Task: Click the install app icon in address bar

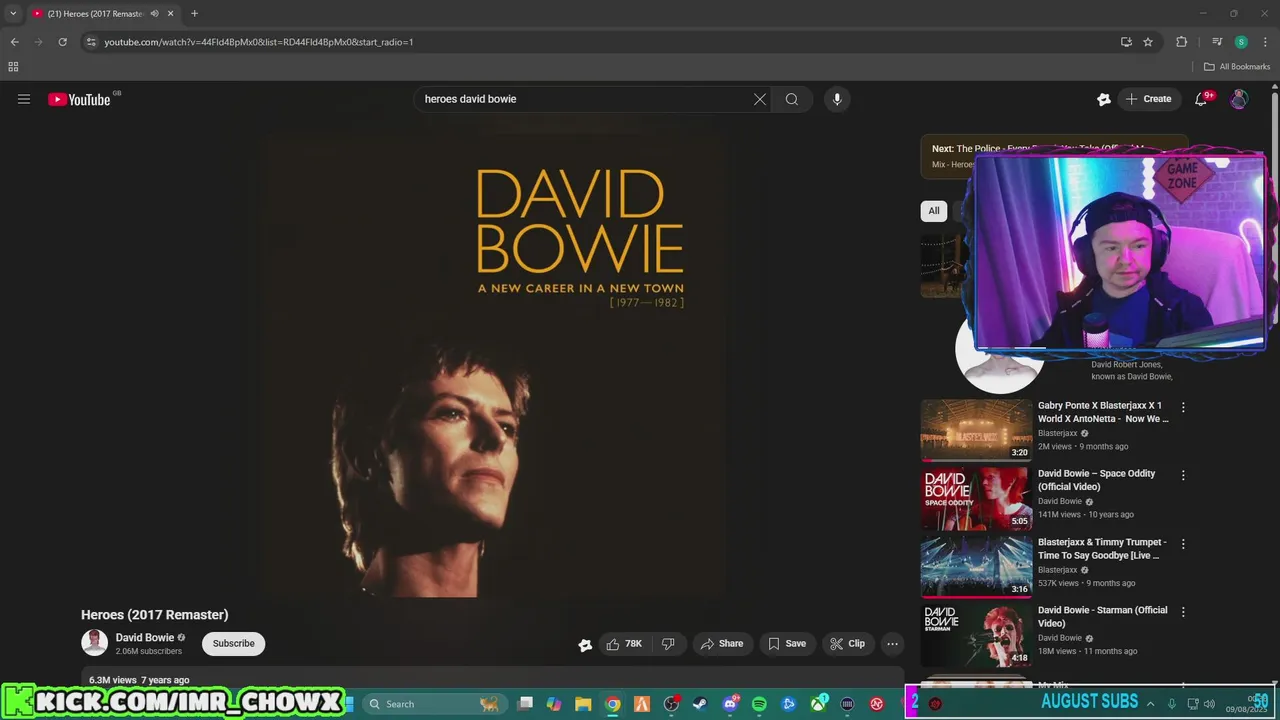Action: [x=1126, y=42]
